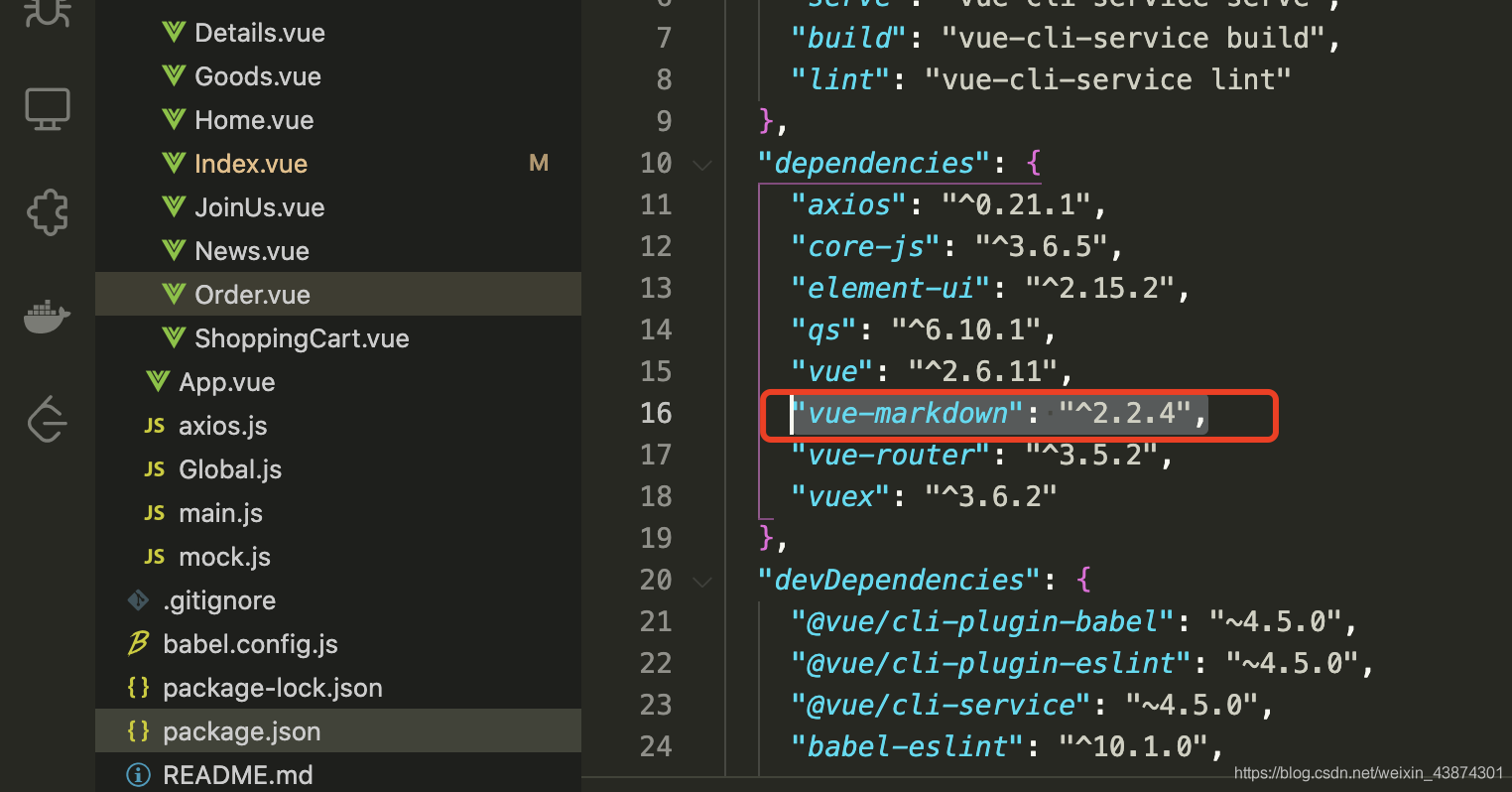Screen dimensions: 1512x792
Task: Open the Extensions puzzle-piece icon
Action: [47, 211]
